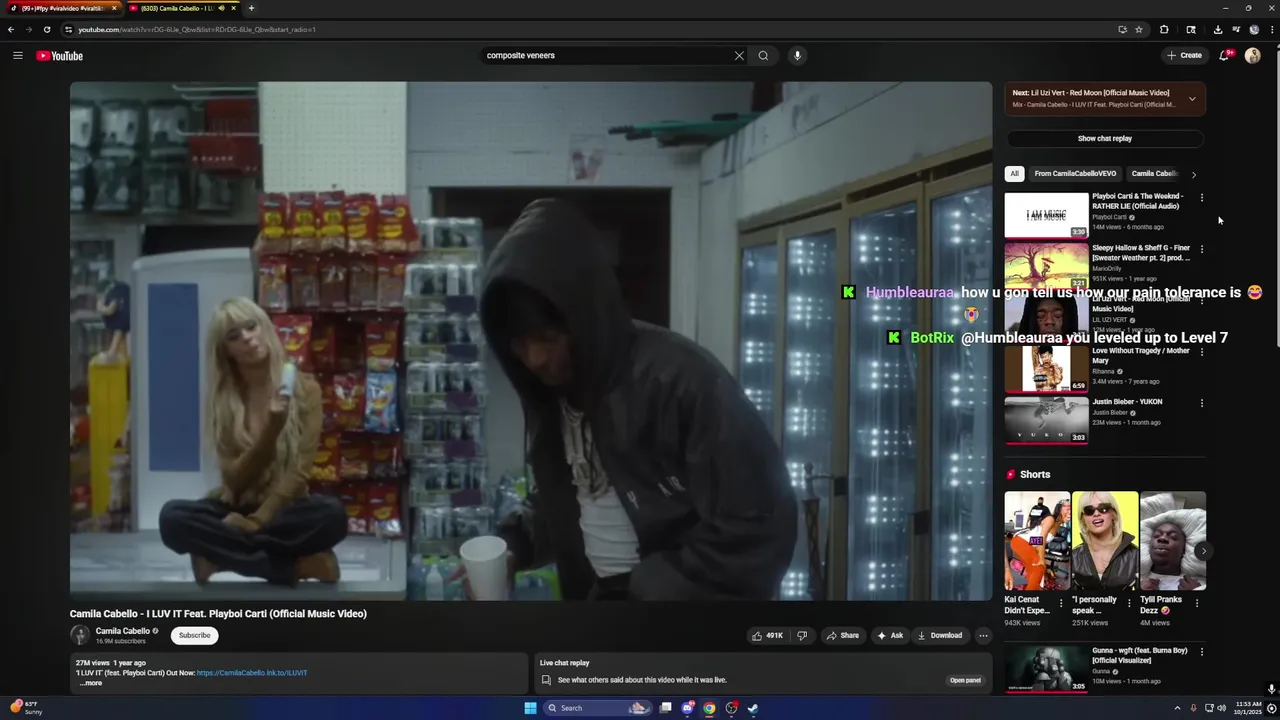Image resolution: width=1280 pixels, height=720 pixels.
Task: Show next Shorts with the arrow
Action: [x=1203, y=551]
